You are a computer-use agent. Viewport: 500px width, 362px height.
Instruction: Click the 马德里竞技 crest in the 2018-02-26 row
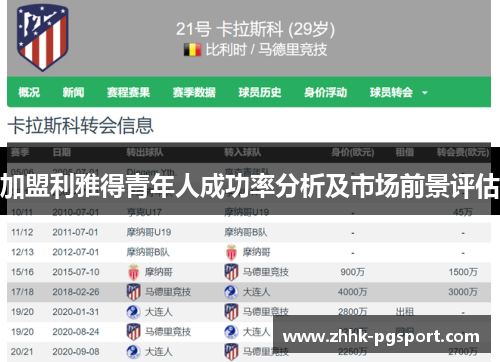133,292
